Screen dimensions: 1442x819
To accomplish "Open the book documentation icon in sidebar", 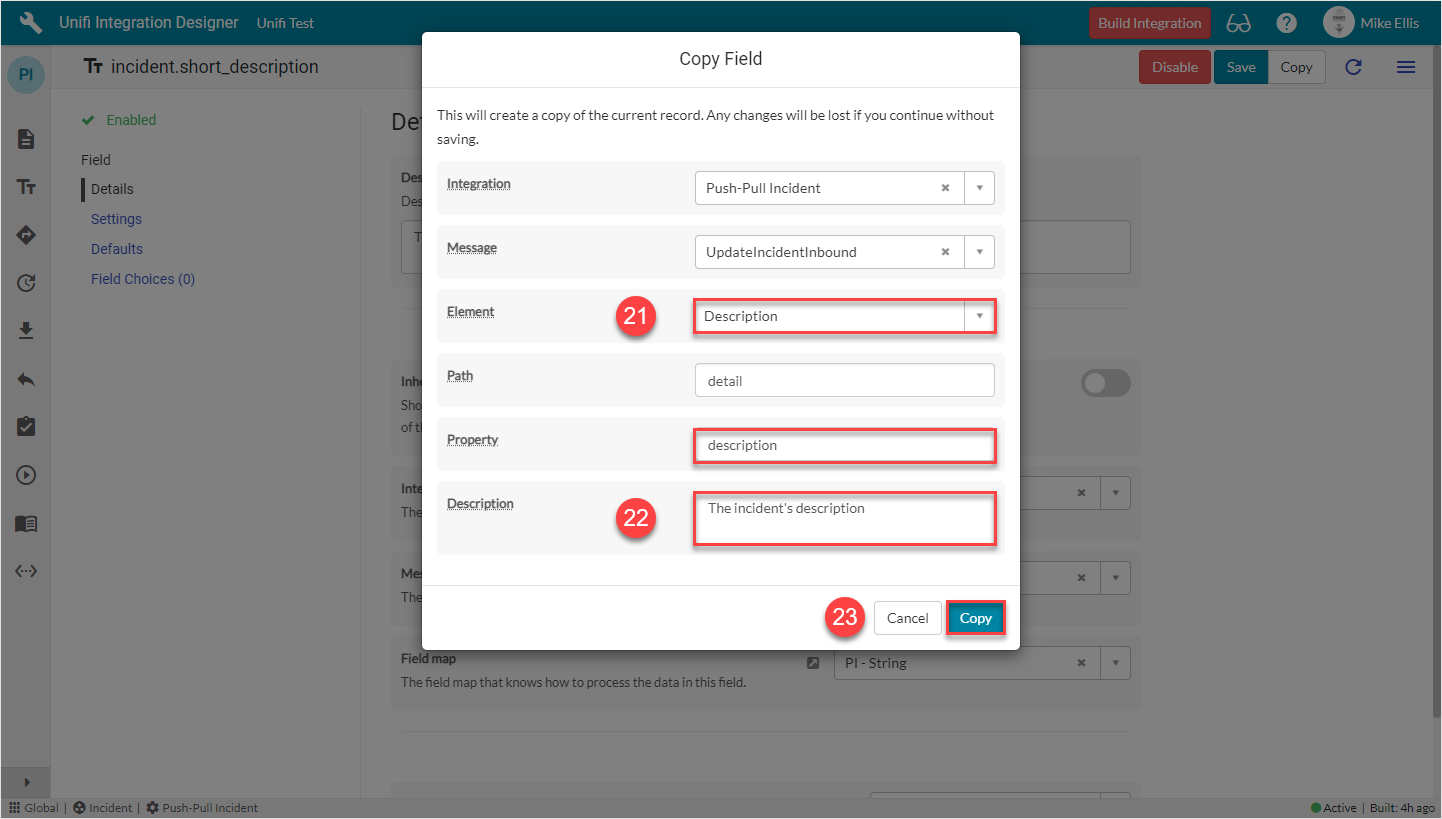I will [x=27, y=523].
